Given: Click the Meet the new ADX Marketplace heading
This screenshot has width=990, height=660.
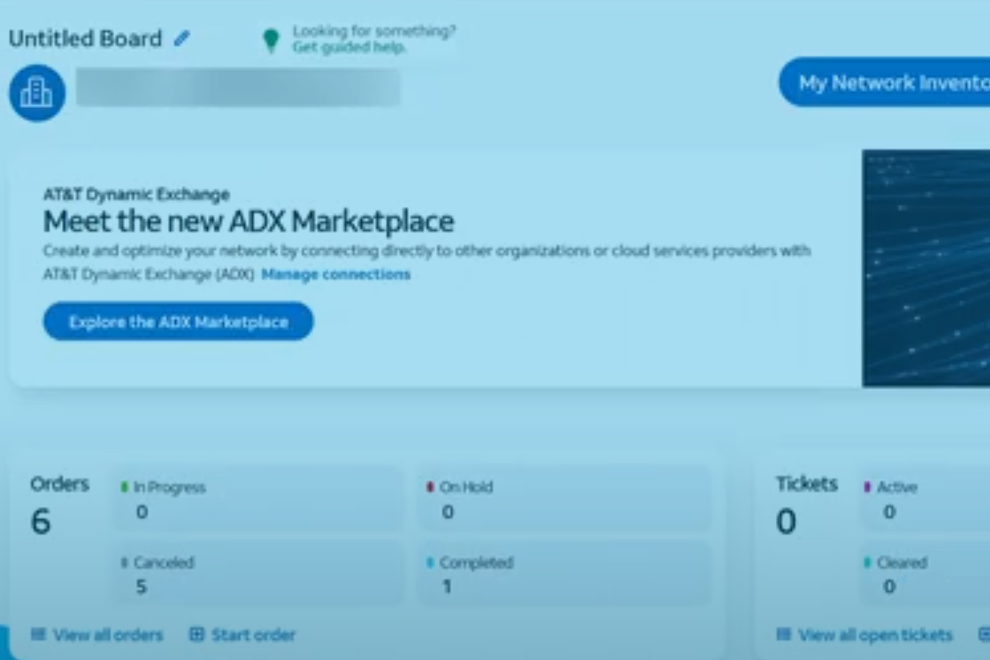Looking at the screenshot, I should click(x=249, y=221).
